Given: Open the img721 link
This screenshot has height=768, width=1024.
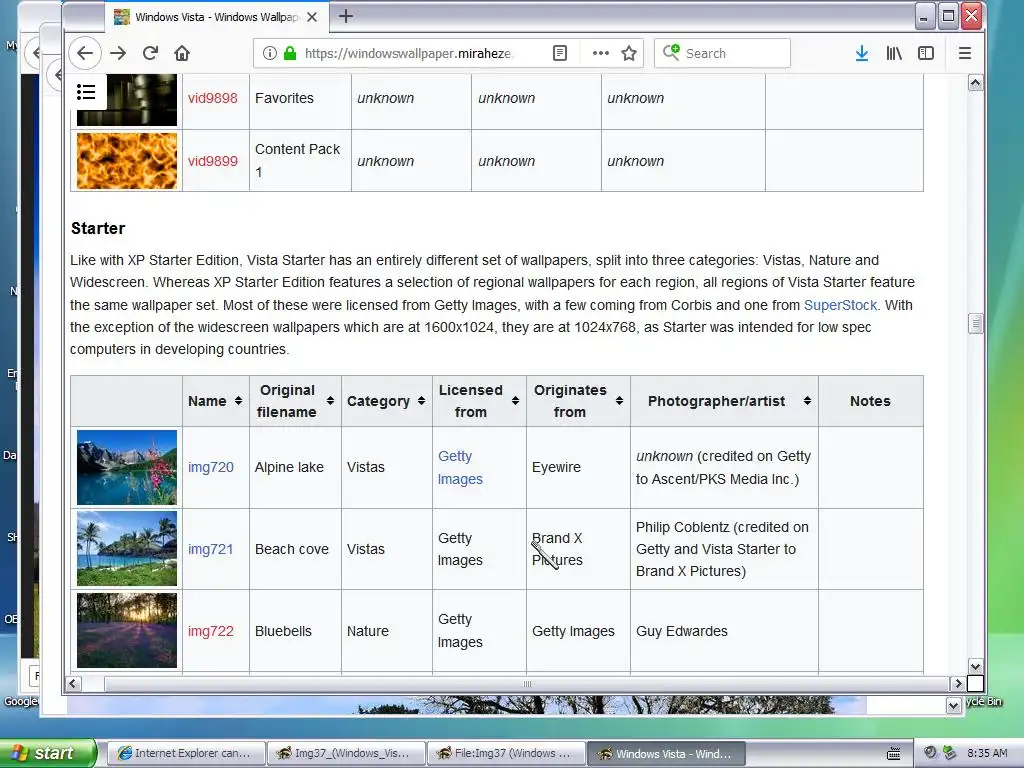Looking at the screenshot, I should [210, 549].
